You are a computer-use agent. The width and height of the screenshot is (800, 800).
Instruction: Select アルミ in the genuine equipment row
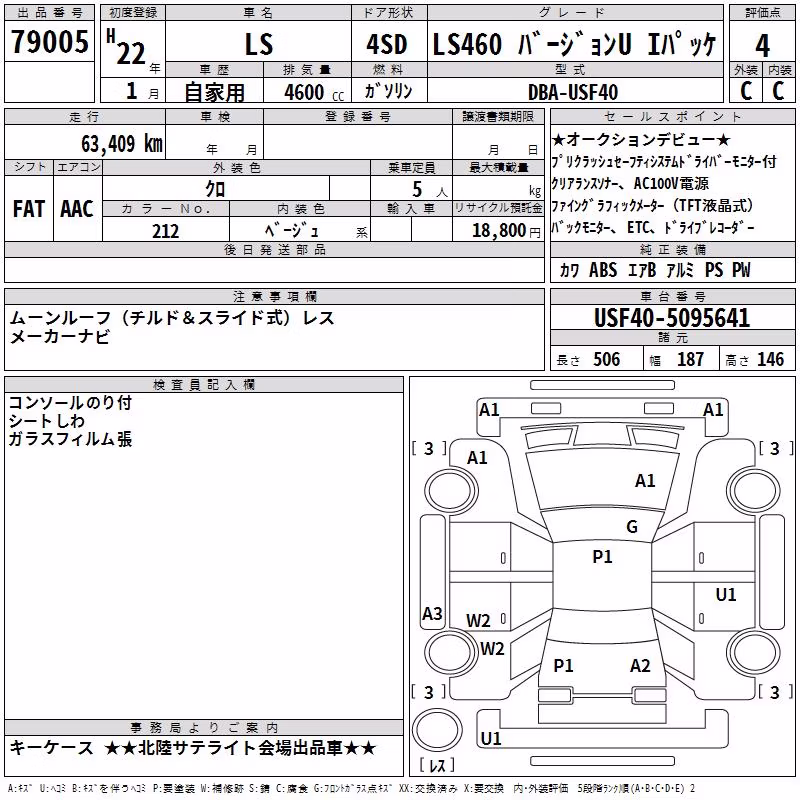pyautogui.click(x=681, y=270)
